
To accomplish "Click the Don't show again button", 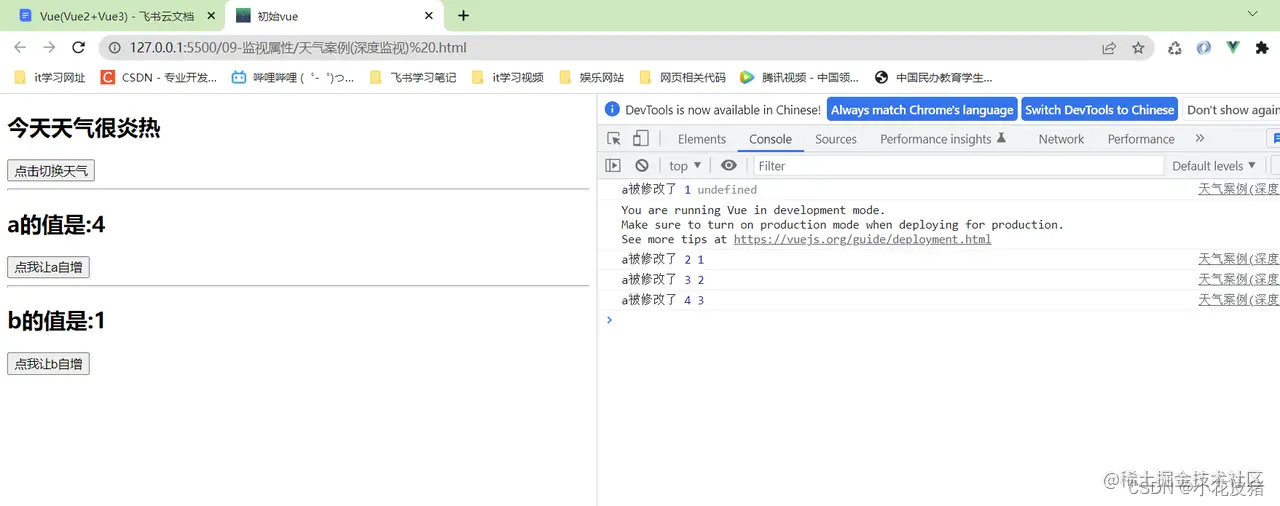I will pos(1232,110).
